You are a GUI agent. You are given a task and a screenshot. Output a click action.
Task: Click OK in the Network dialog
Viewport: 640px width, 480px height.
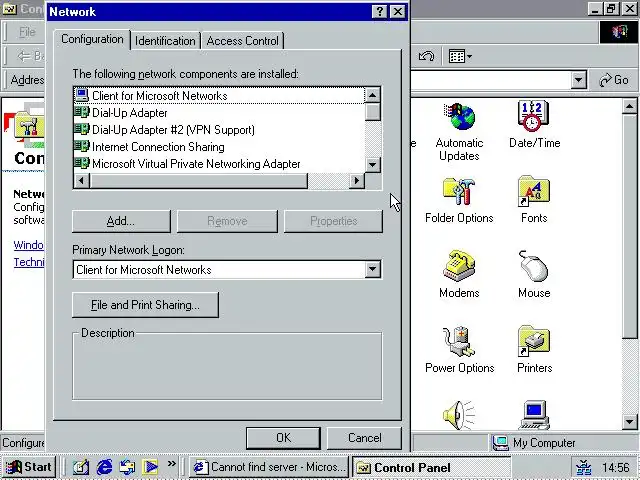[283, 438]
